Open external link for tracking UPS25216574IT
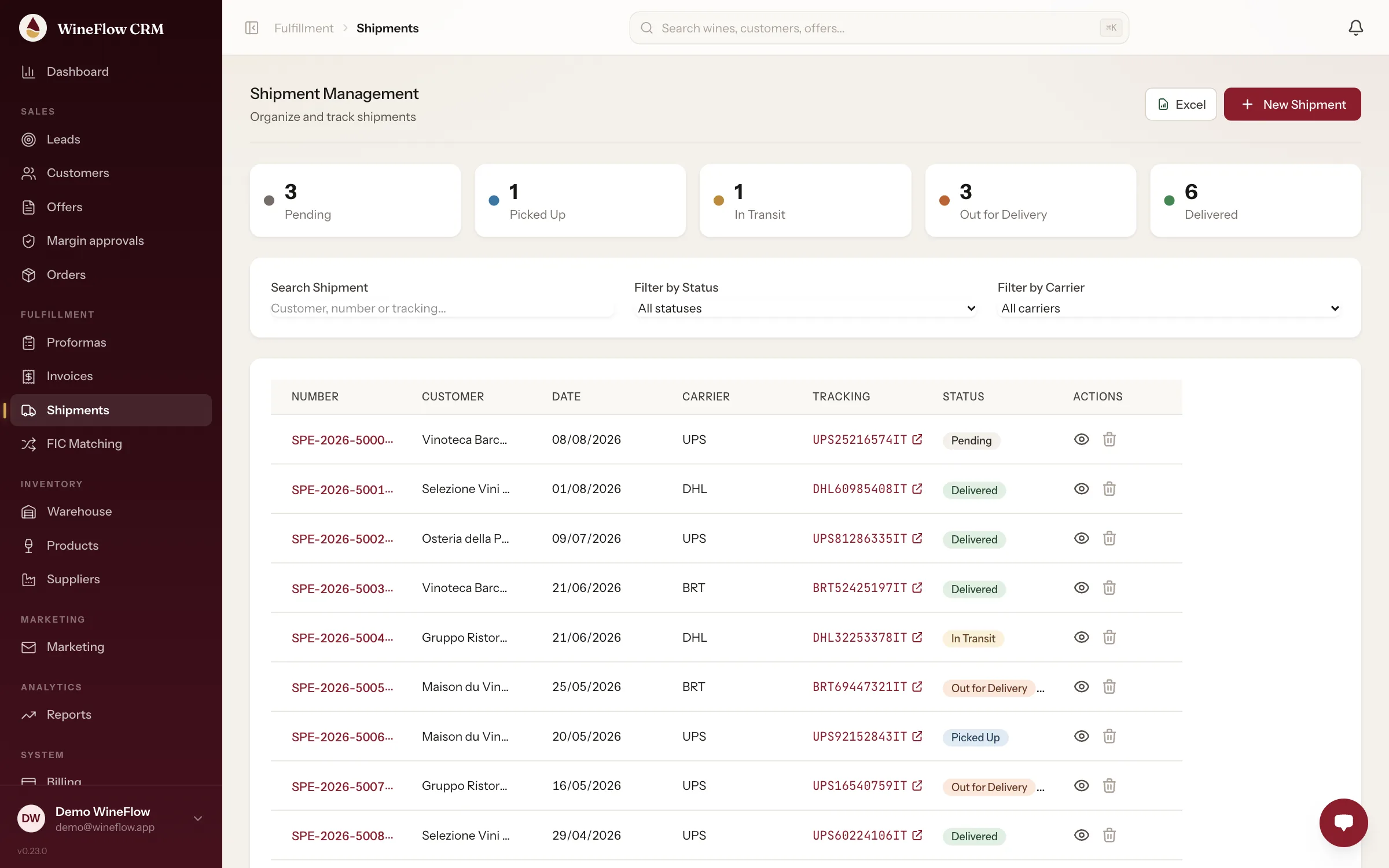The image size is (1389, 868). click(x=917, y=439)
